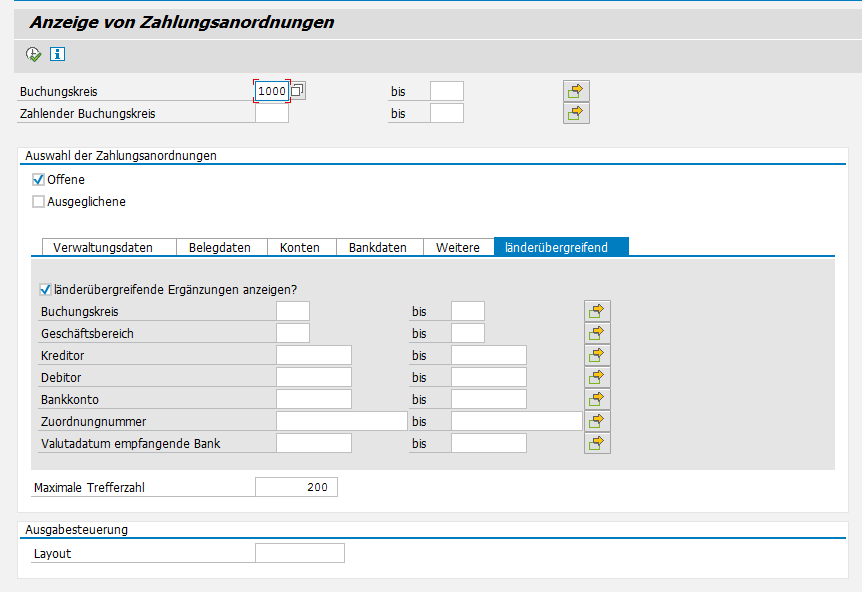Uncheck the Offene checkbox
Image resolution: width=862 pixels, height=592 pixels.
click(x=39, y=180)
